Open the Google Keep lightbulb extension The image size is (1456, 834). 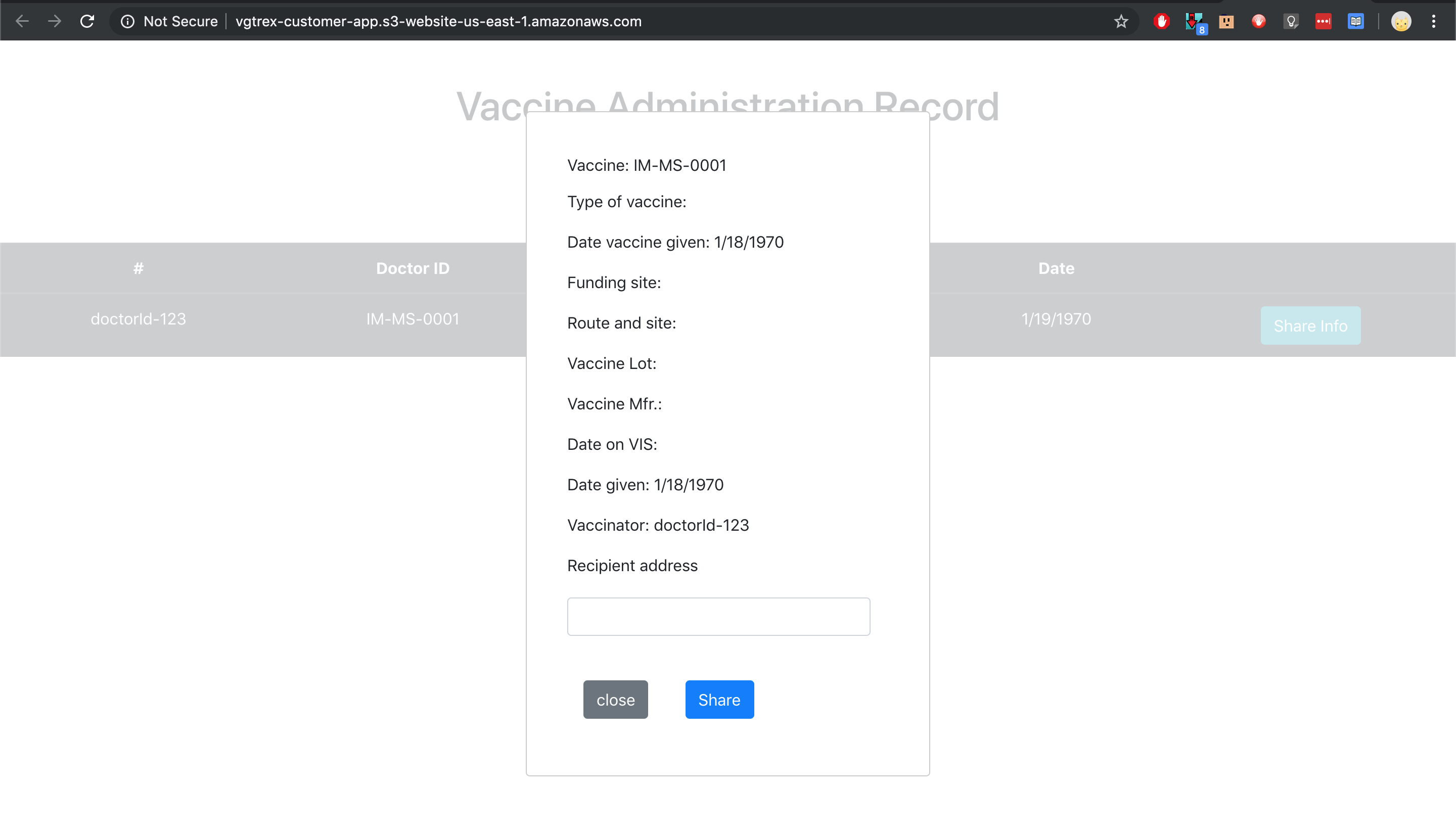tap(1292, 21)
